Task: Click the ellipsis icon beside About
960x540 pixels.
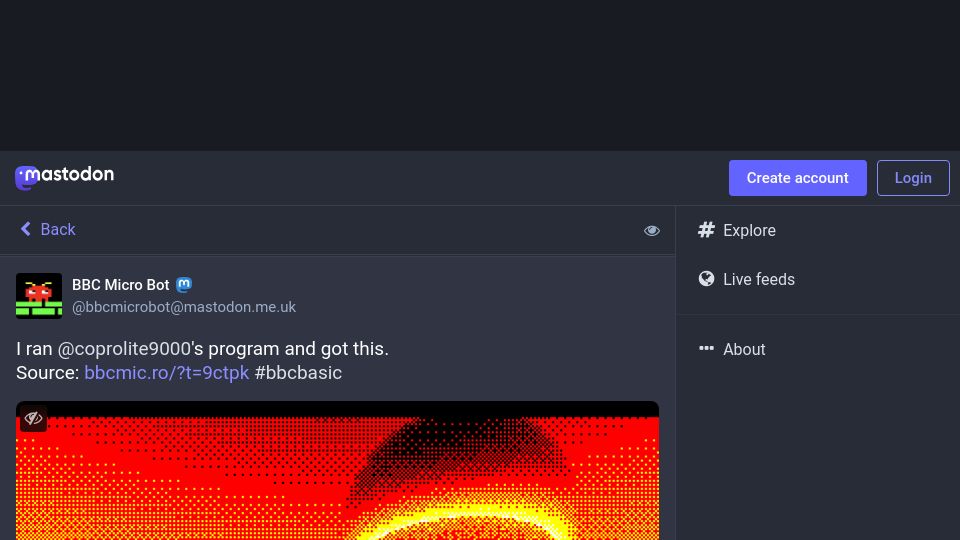Action: pos(706,348)
